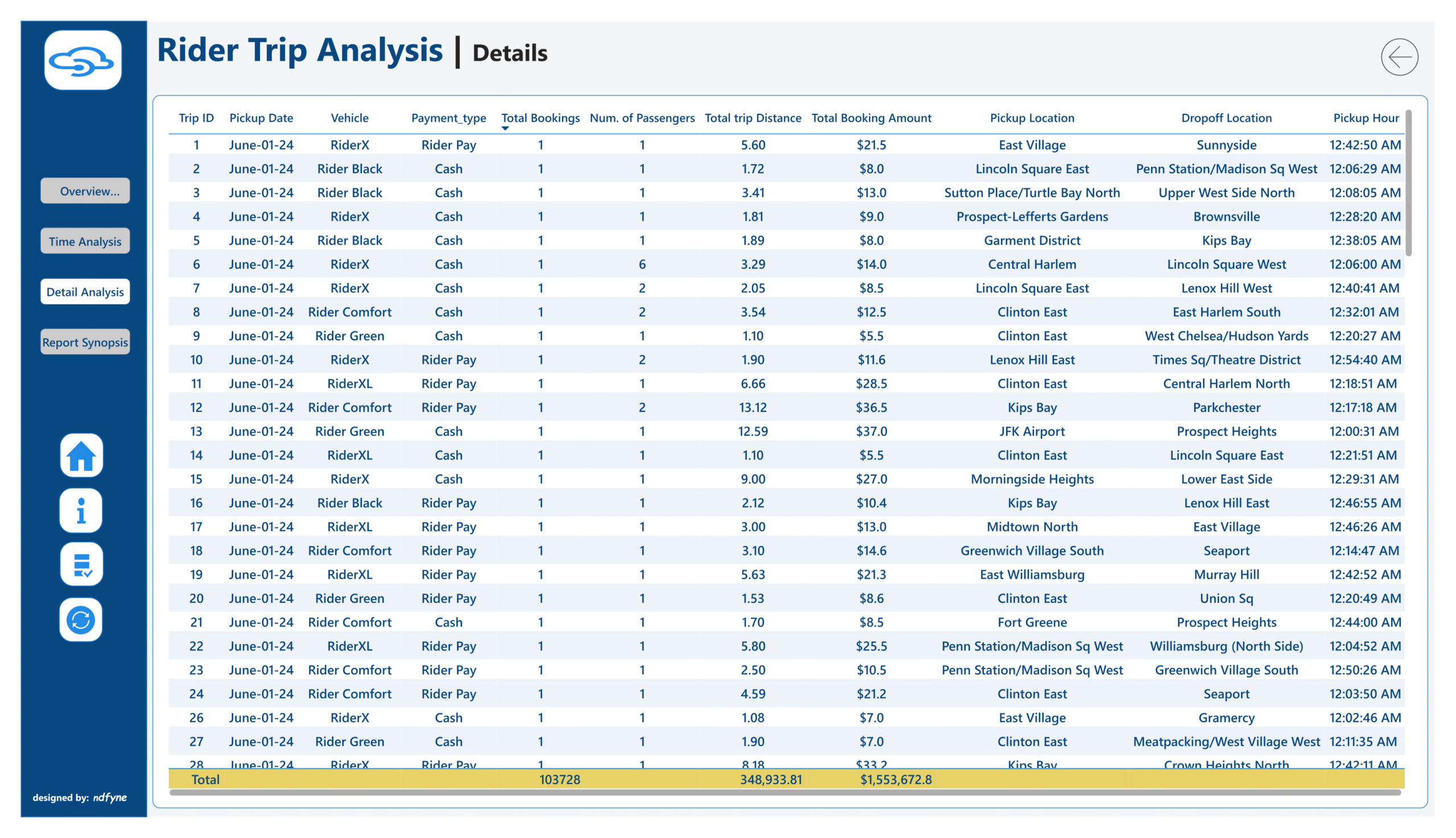Click 'Prospect-Lefferts Gardens' pickup cell

[1032, 217]
